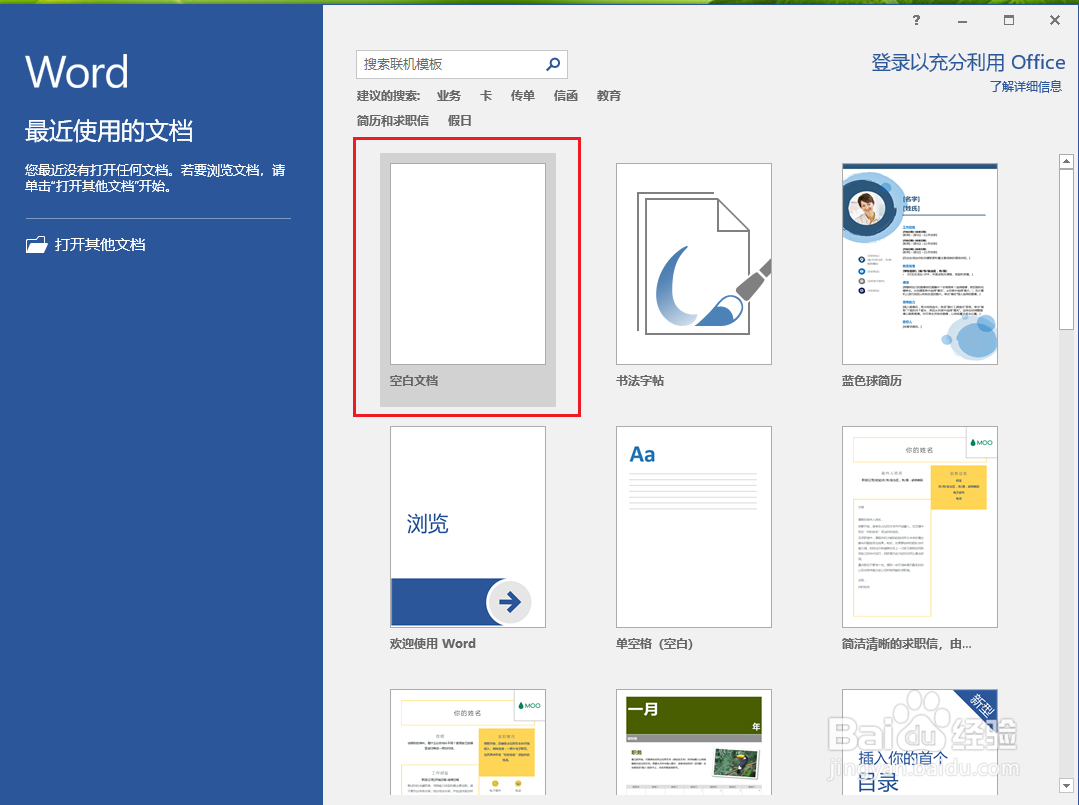1079x805 pixels.
Task: Open the 了解详细信息 link
Action: [x=1025, y=87]
